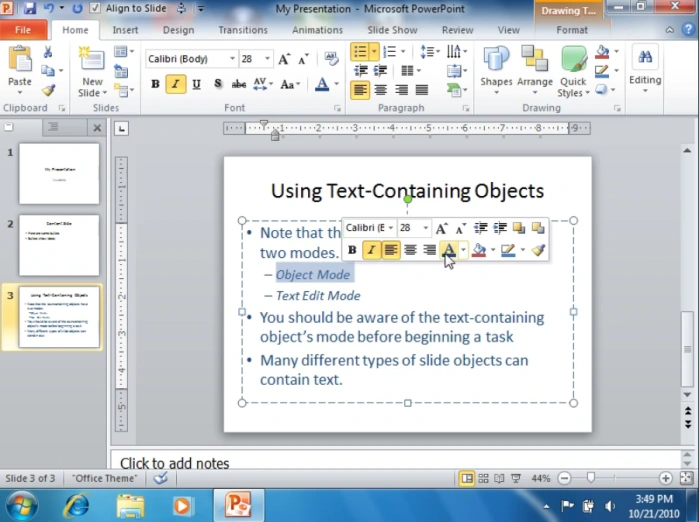This screenshot has height=522, width=699.
Task: Select the slide 2 thumbnail
Action: pyautogui.click(x=59, y=245)
